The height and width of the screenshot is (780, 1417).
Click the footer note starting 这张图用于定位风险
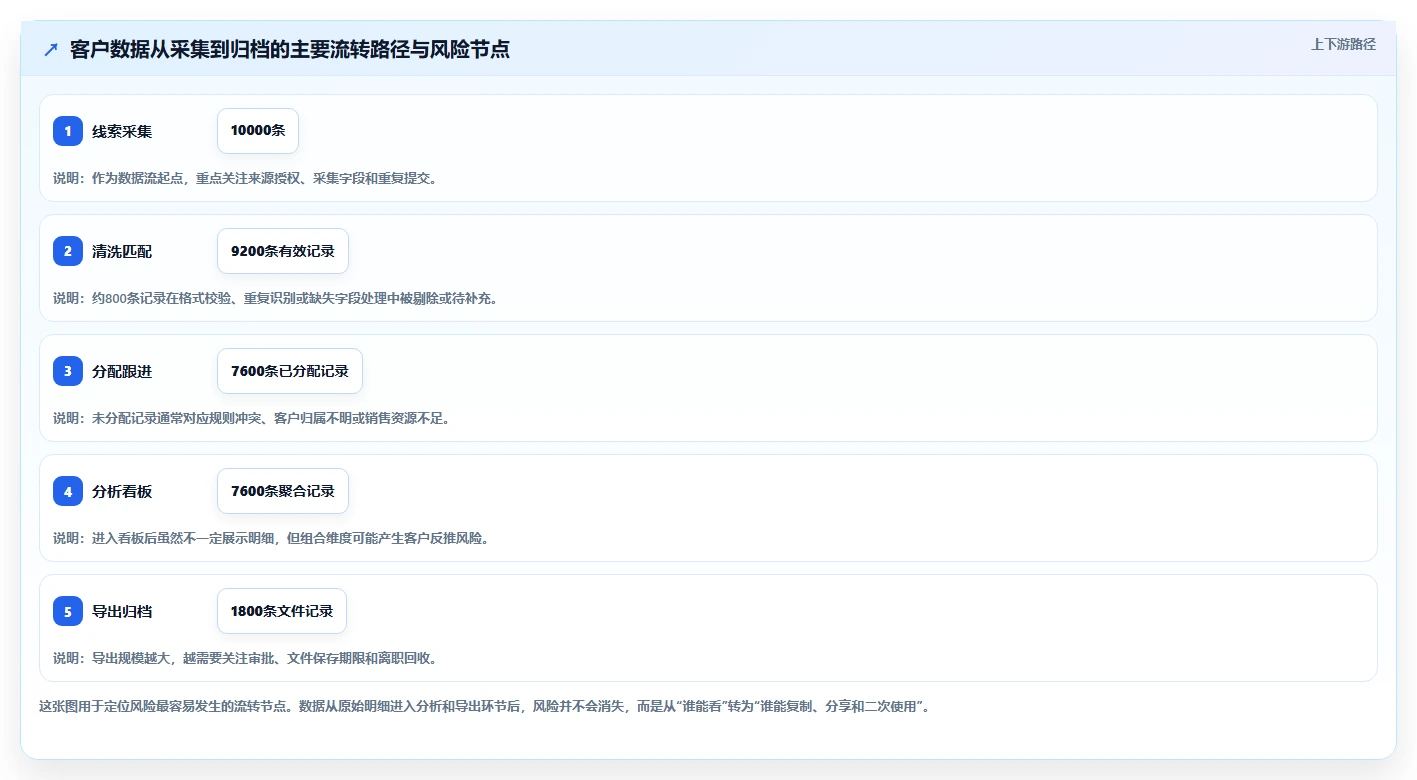click(485, 706)
